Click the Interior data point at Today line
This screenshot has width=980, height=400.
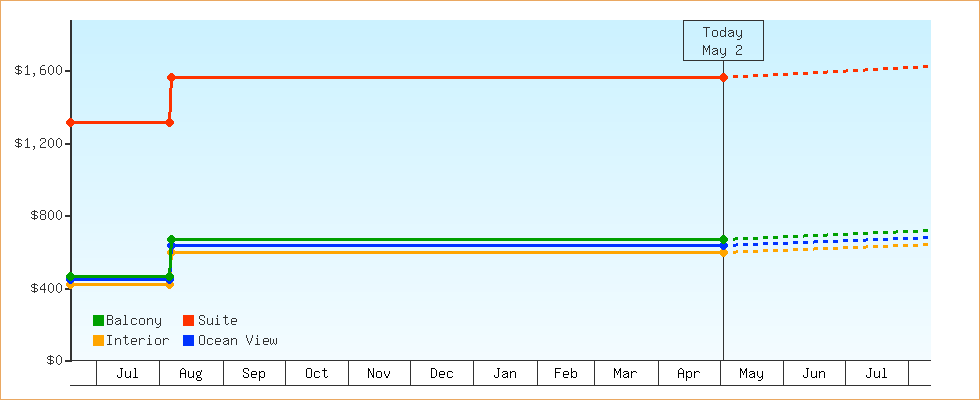[724, 253]
